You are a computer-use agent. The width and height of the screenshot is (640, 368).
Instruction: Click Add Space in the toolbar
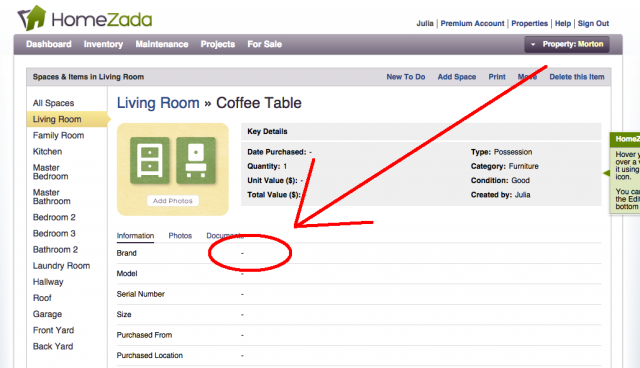pyautogui.click(x=457, y=77)
